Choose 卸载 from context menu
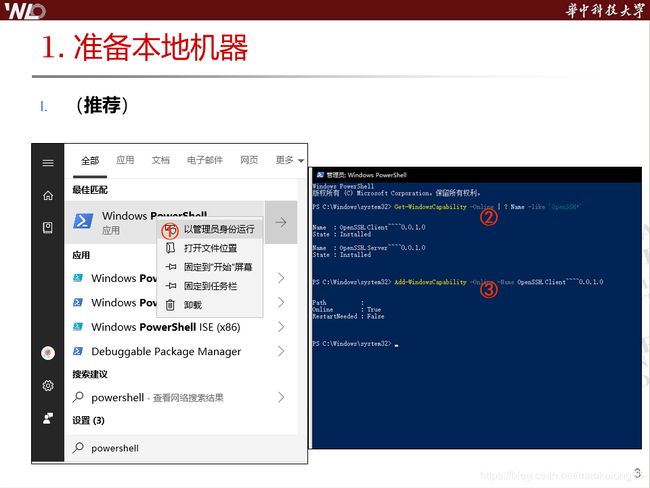This screenshot has width=650, height=488. pos(210,305)
